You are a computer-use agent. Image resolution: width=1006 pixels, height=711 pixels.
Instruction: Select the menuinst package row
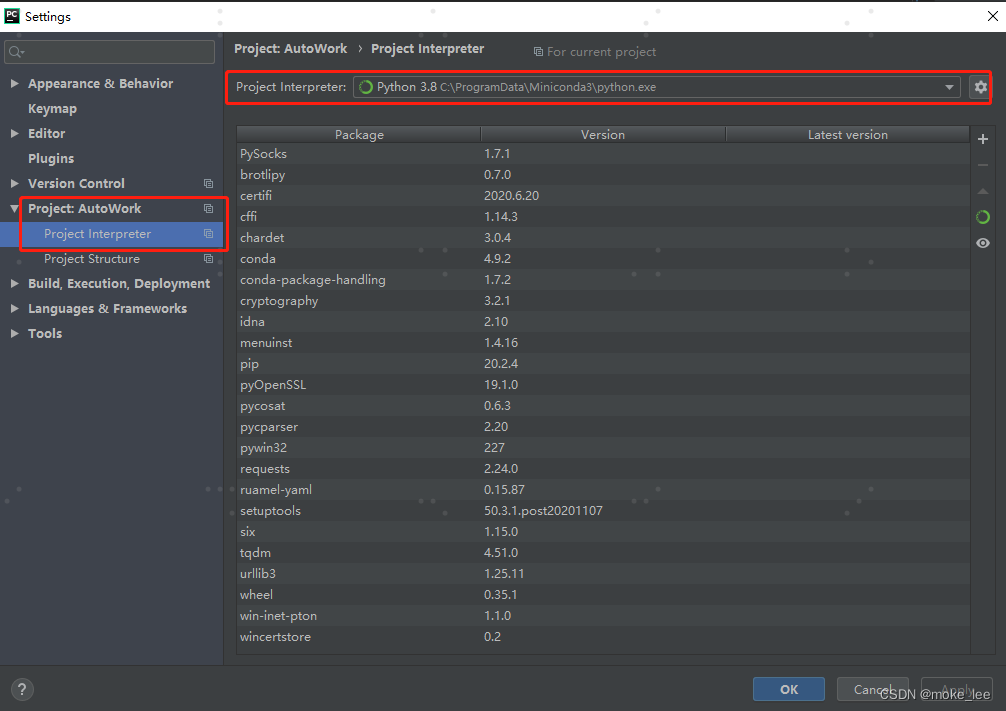click(x=603, y=343)
